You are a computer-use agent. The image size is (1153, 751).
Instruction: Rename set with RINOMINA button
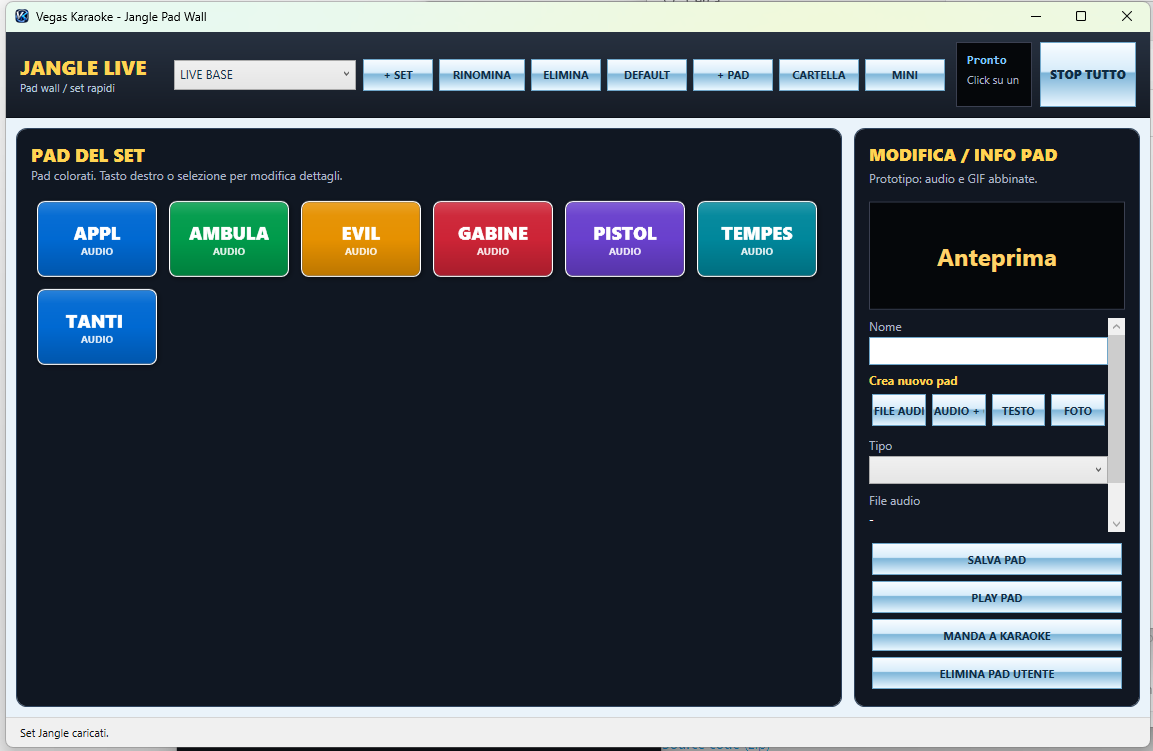coord(482,75)
